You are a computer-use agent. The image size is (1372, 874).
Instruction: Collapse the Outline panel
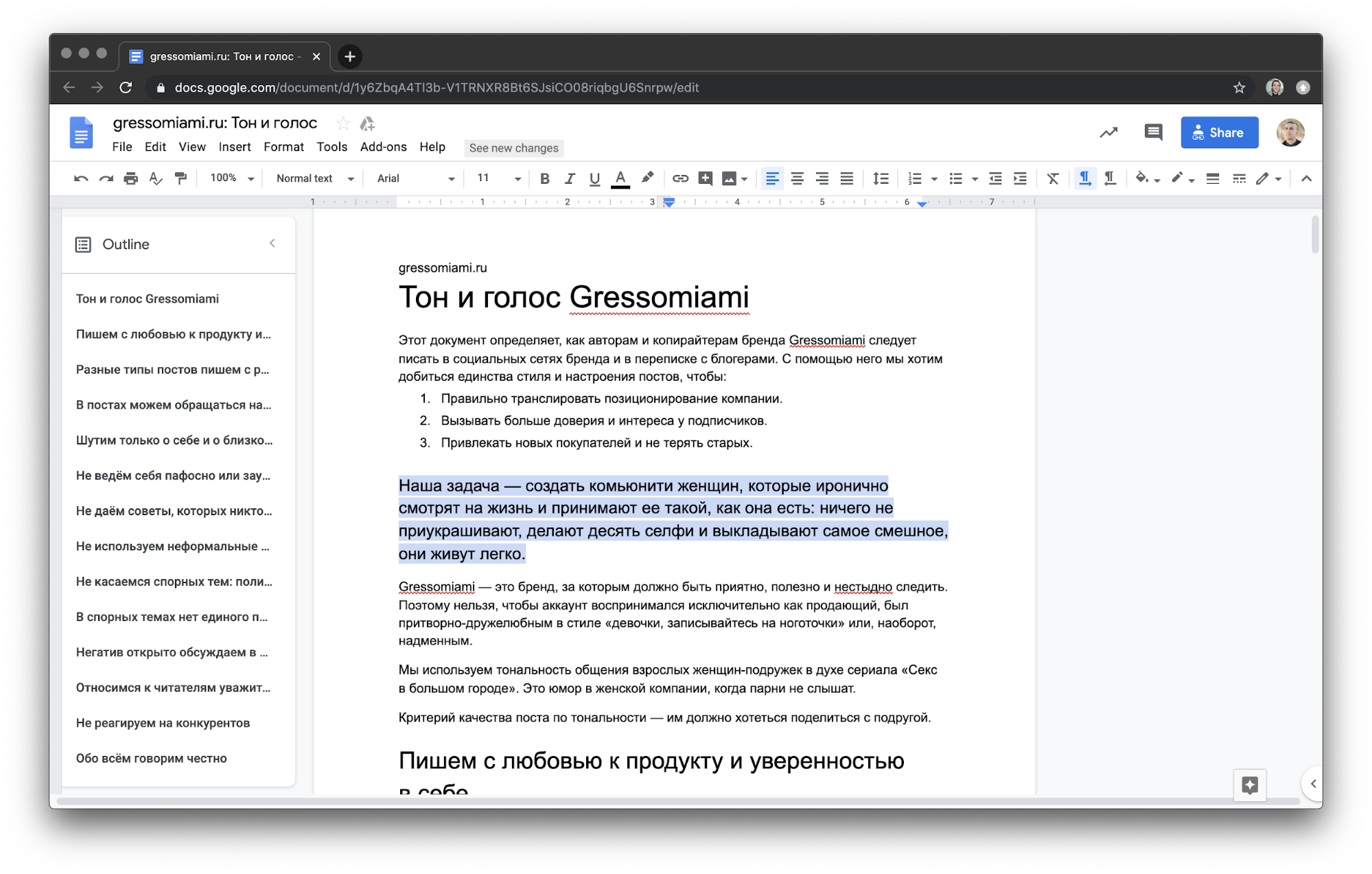point(272,244)
